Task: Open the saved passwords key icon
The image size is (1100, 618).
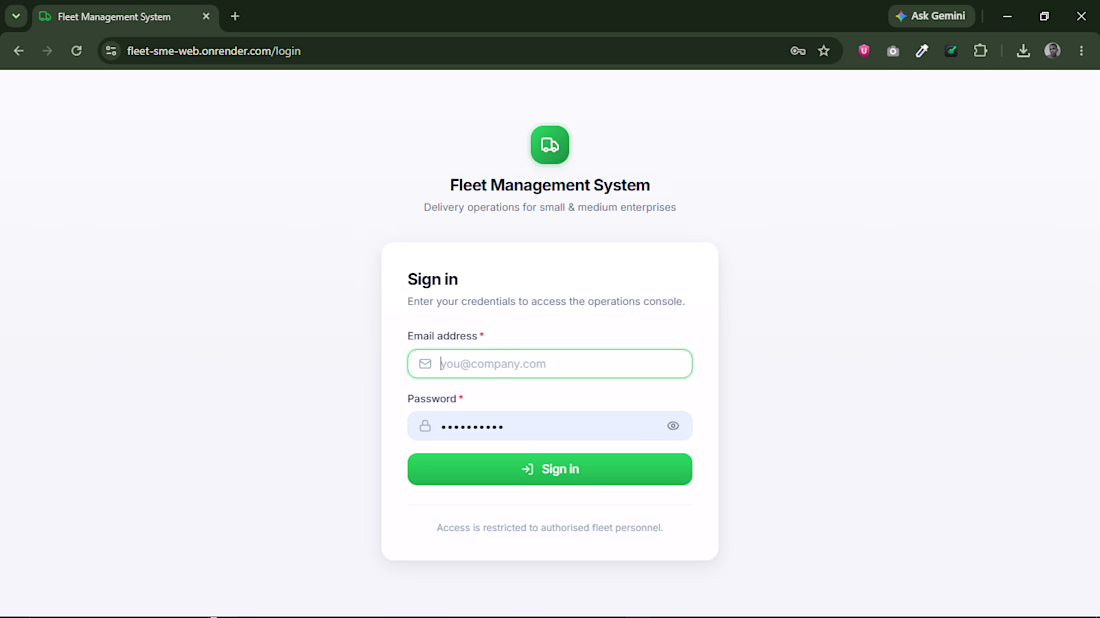Action: [x=798, y=51]
